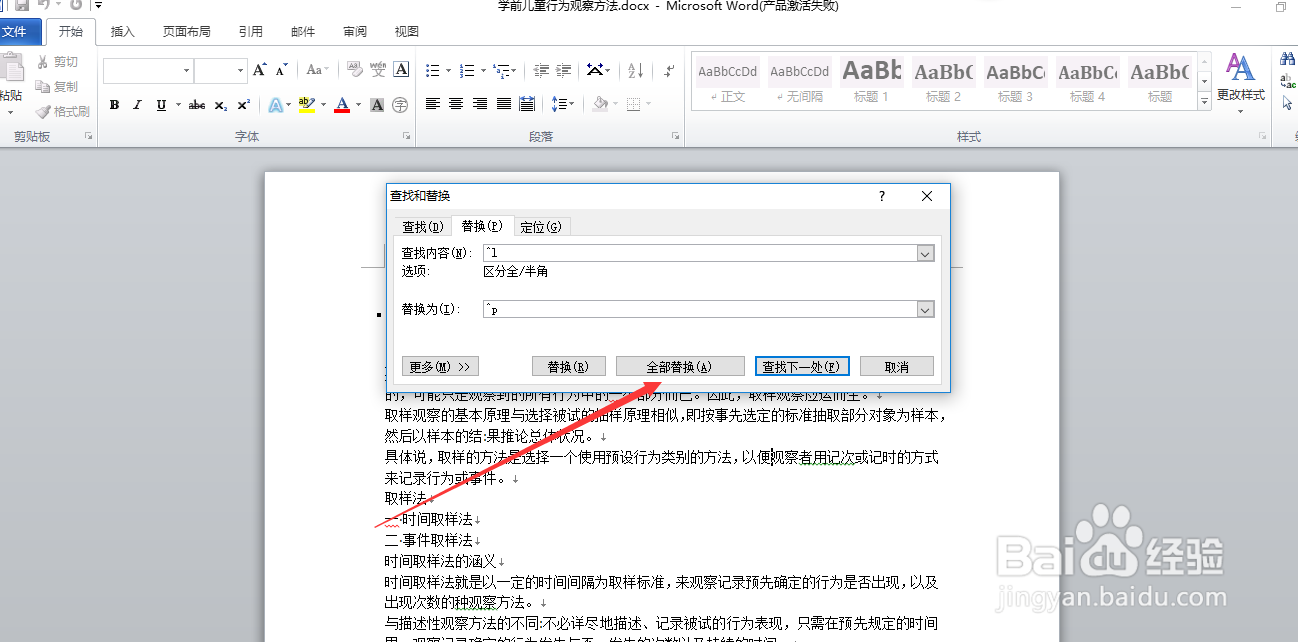Screen dimensions: 1298x642
Task: Switch to the Review (审阅) tab
Action: tap(355, 32)
